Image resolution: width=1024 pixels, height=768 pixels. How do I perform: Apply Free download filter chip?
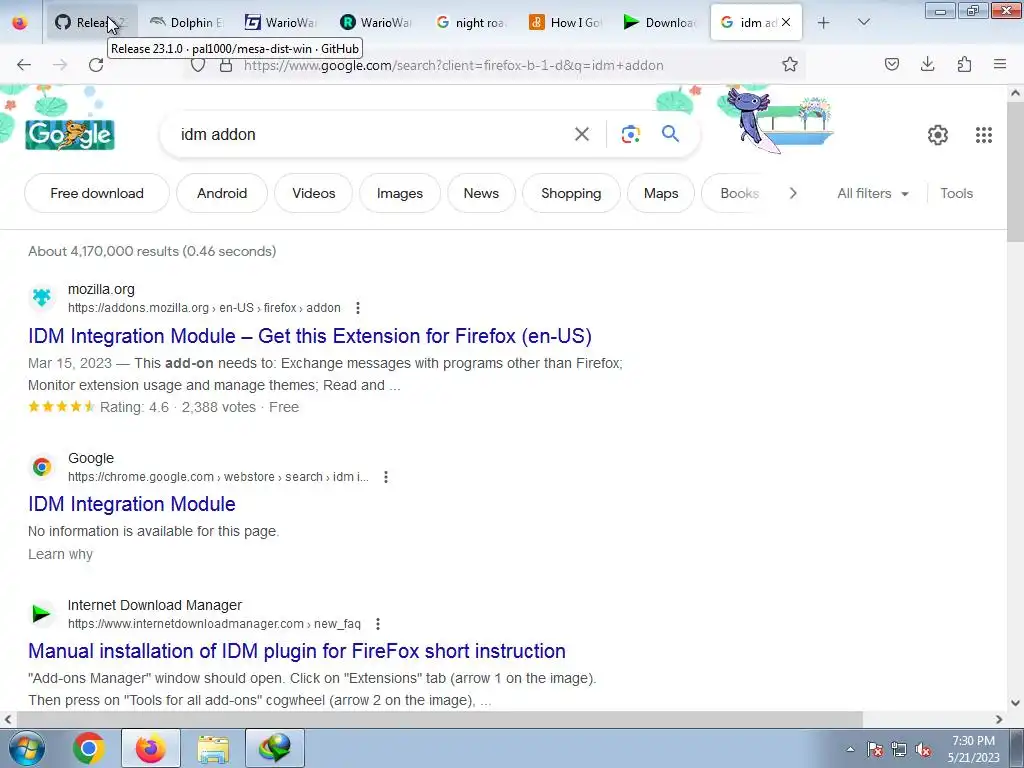[97, 193]
